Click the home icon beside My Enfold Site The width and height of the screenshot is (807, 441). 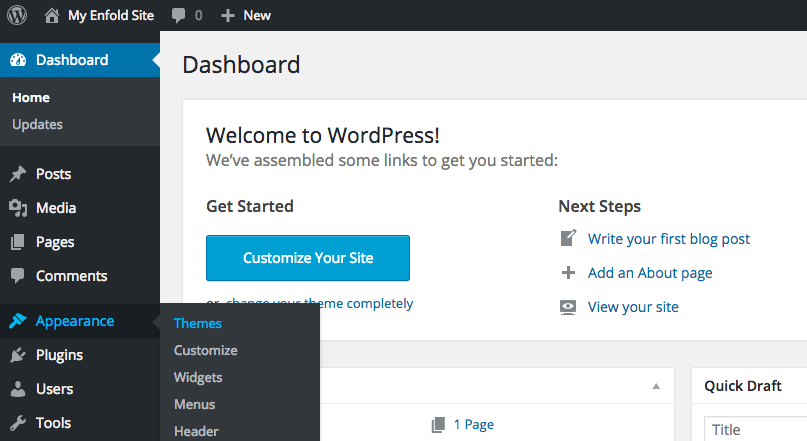(x=51, y=15)
